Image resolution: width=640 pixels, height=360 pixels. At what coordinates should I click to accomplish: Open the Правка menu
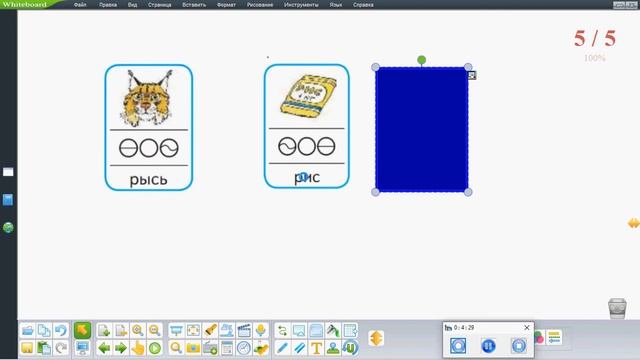coord(108,5)
